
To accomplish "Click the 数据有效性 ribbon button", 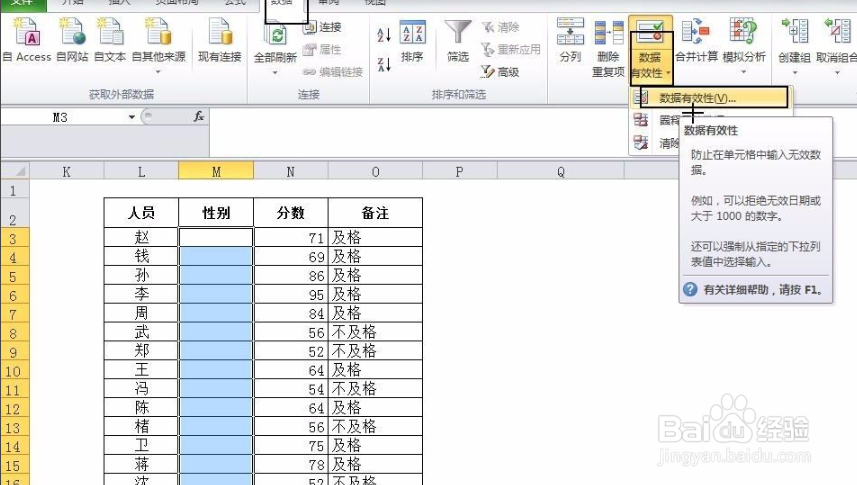I will 650,49.
